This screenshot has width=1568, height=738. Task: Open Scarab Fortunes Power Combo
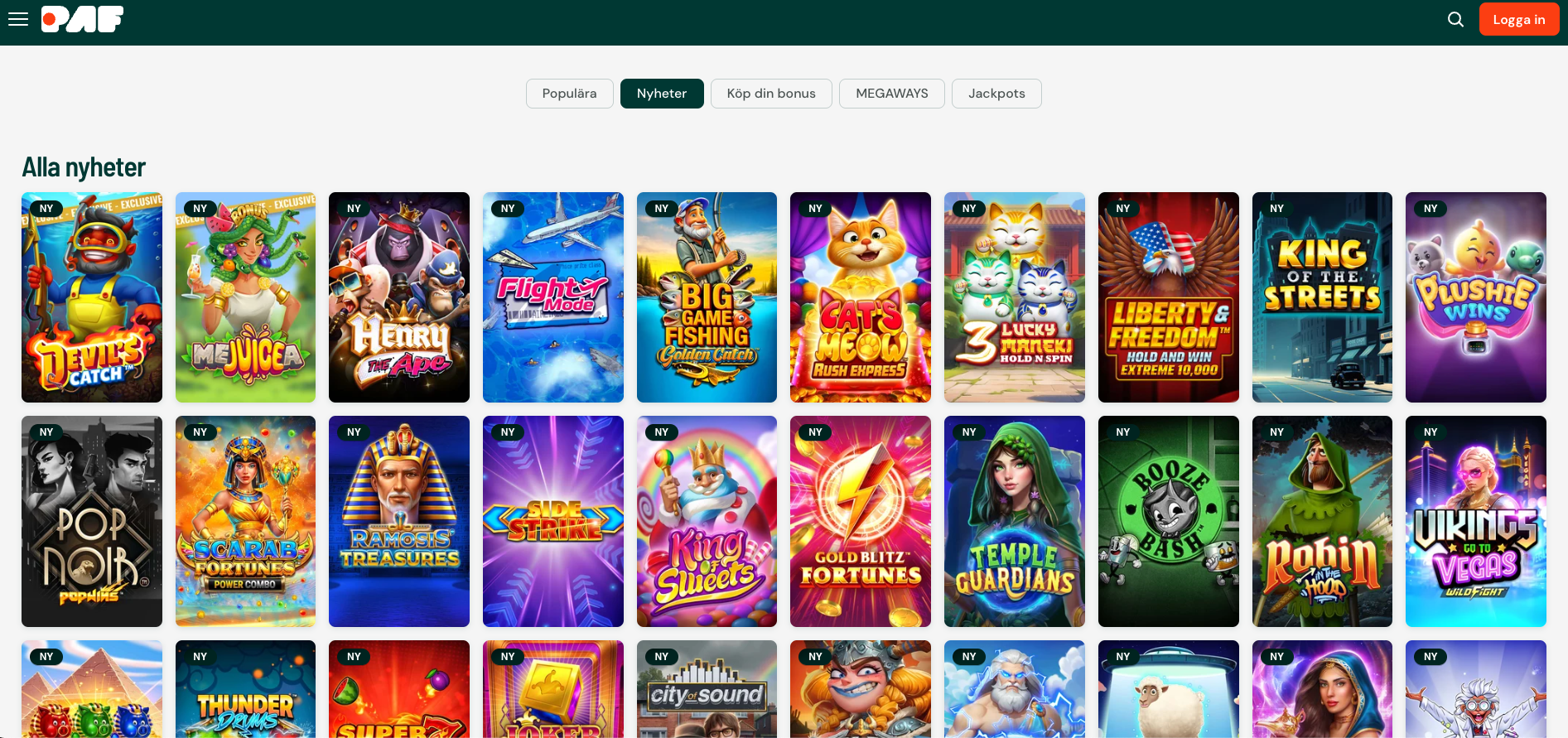[x=246, y=521]
